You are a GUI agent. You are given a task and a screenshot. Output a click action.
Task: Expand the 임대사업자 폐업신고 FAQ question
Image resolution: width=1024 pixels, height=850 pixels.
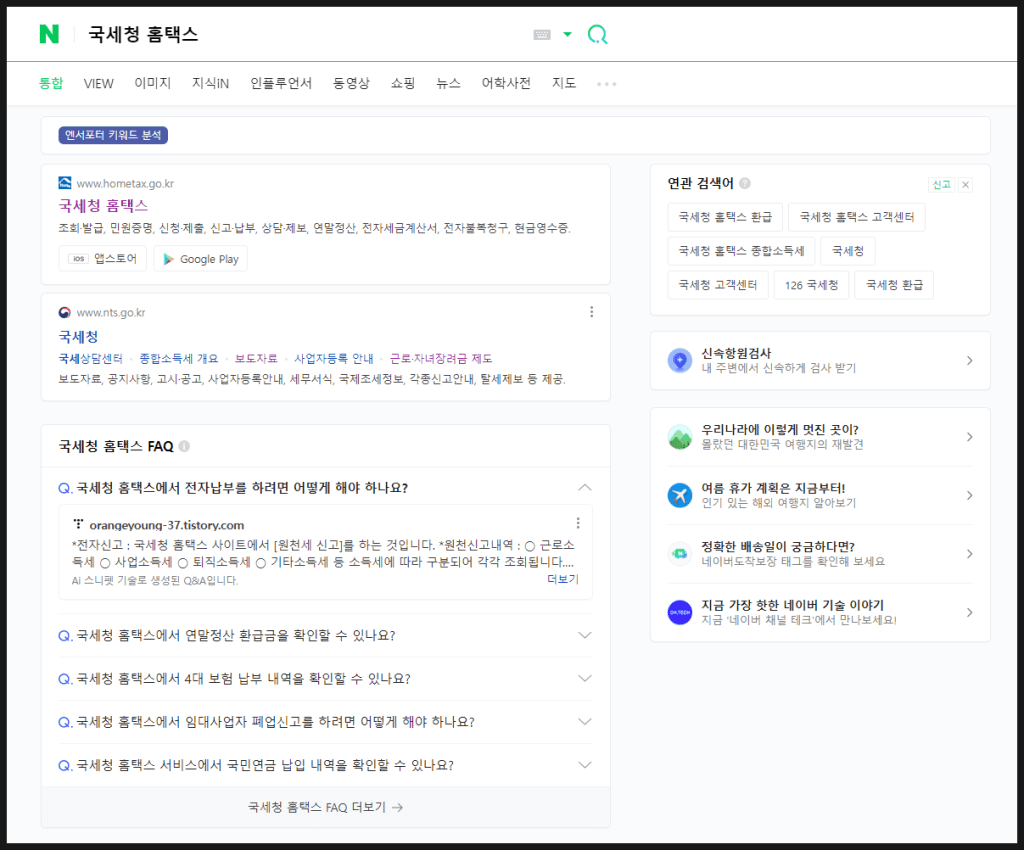click(585, 722)
